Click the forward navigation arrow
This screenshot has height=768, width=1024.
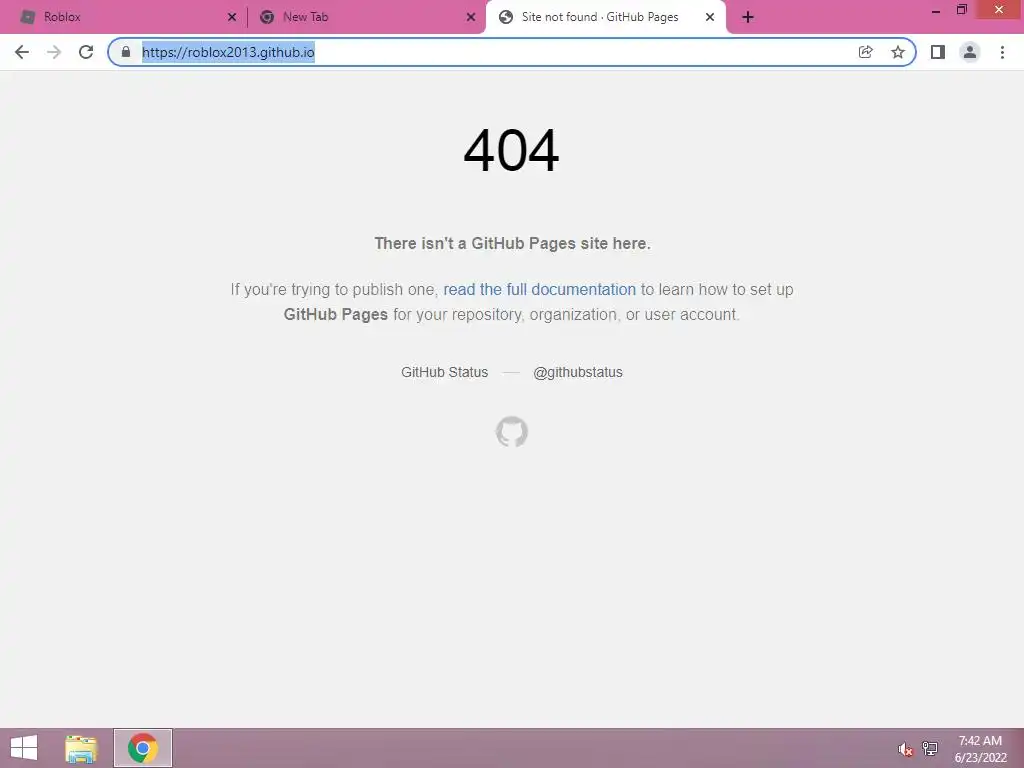coord(54,52)
